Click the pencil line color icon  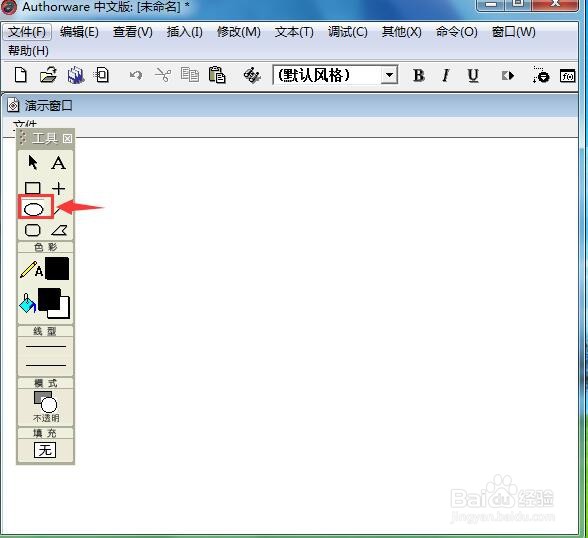[28, 269]
